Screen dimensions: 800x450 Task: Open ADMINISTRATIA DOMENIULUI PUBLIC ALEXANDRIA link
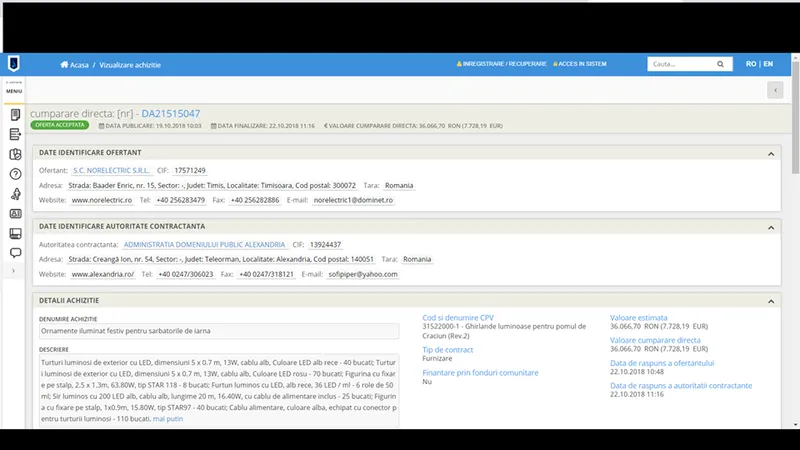point(204,244)
